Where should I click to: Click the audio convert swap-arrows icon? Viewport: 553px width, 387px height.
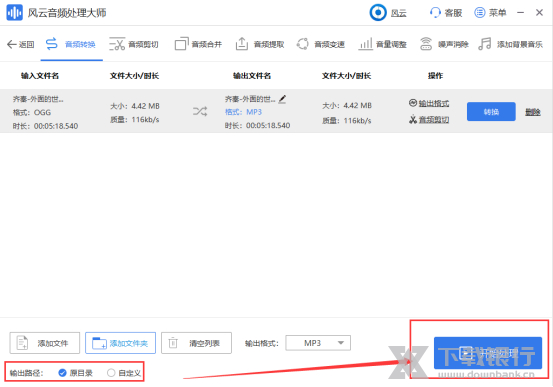[51, 44]
